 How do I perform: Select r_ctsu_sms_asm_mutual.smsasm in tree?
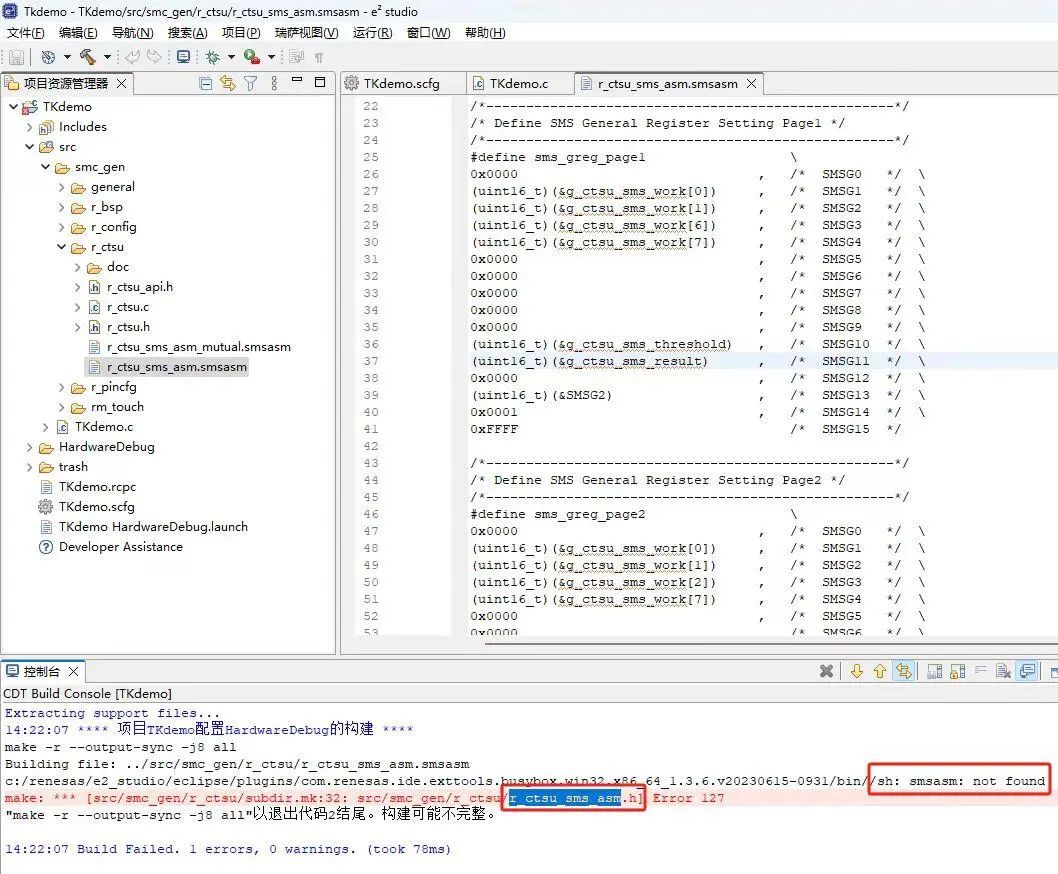198,347
